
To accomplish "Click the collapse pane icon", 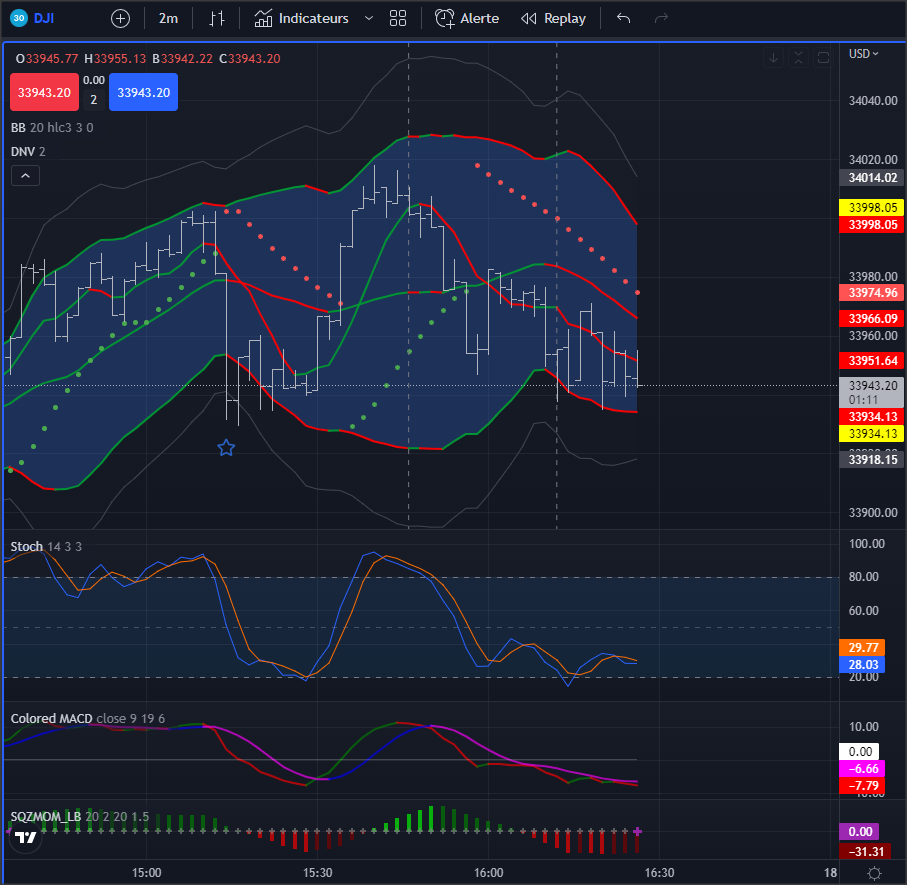I will pos(798,57).
